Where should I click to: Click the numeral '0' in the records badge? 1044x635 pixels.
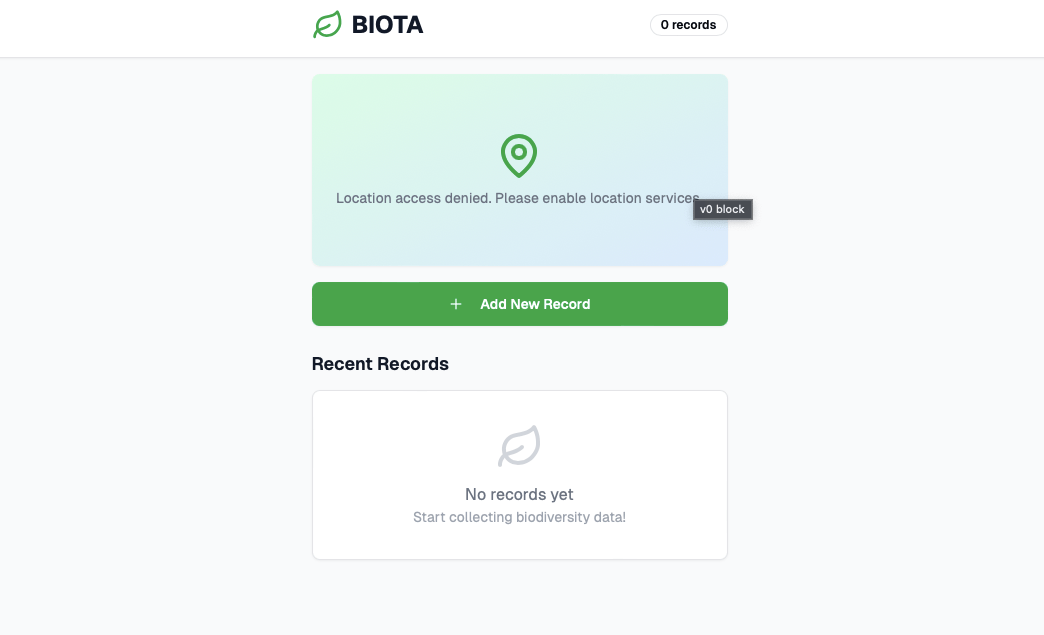tap(665, 25)
